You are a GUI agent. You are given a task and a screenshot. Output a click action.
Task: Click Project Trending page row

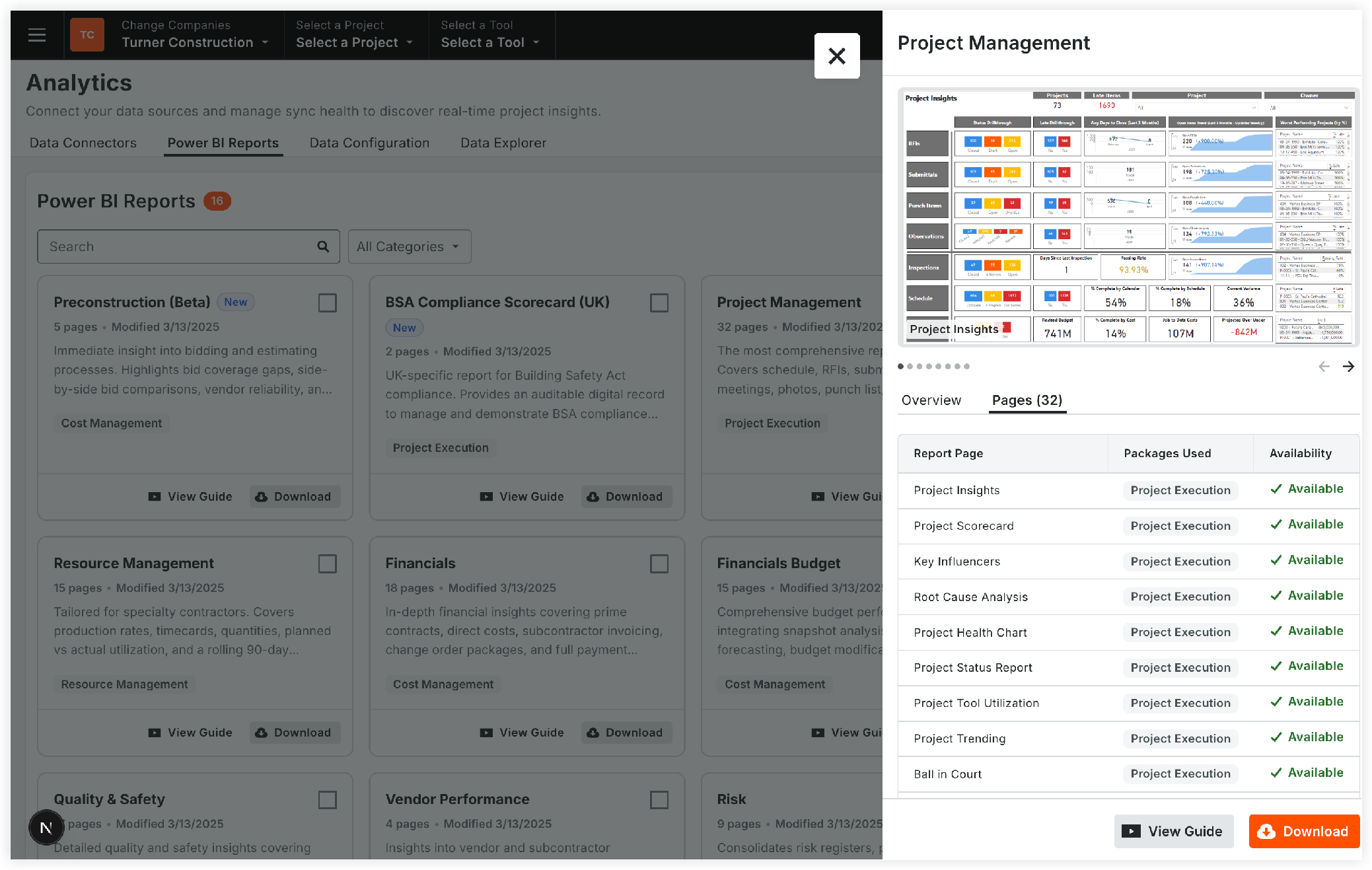[1128, 739]
